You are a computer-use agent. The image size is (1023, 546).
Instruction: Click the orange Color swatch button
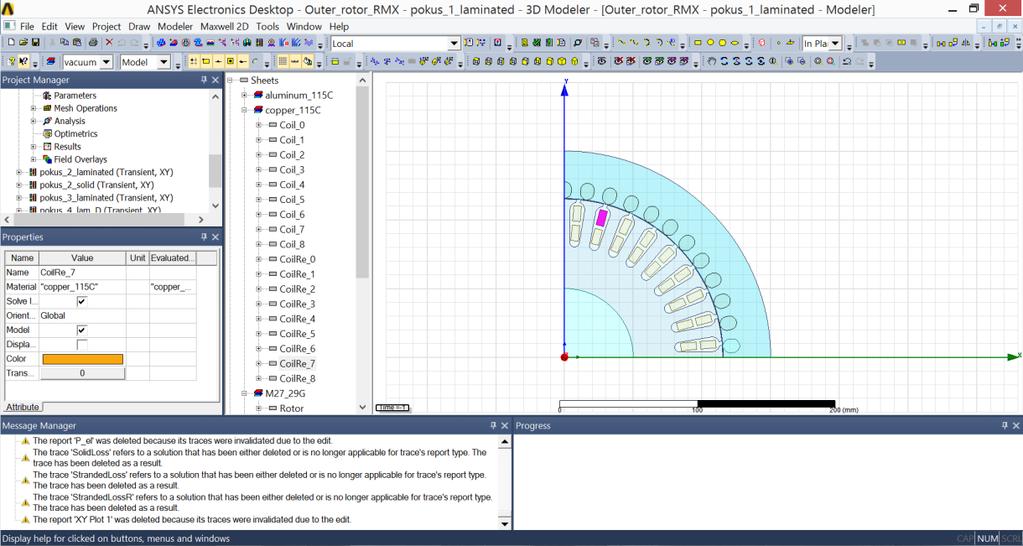82,359
